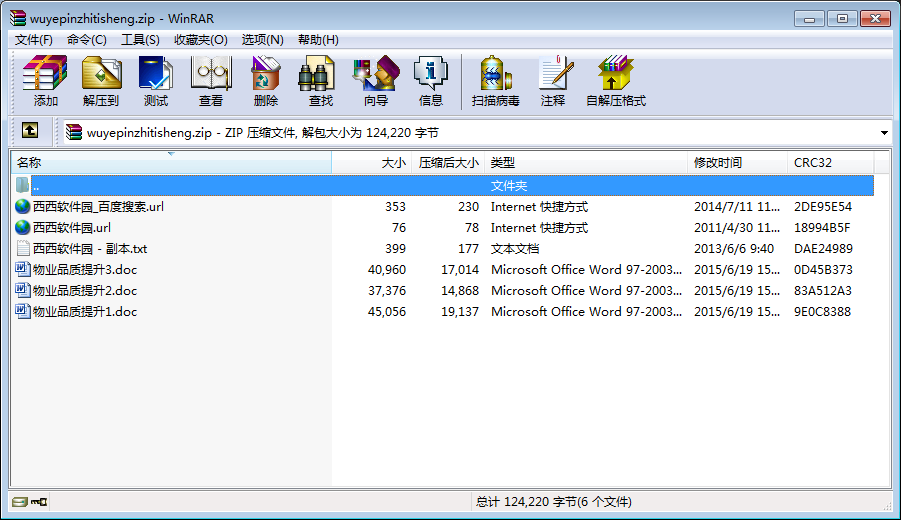Image resolution: width=901 pixels, height=520 pixels.
Task: Click the Delete (删除) toolbar icon
Action: [x=266, y=81]
